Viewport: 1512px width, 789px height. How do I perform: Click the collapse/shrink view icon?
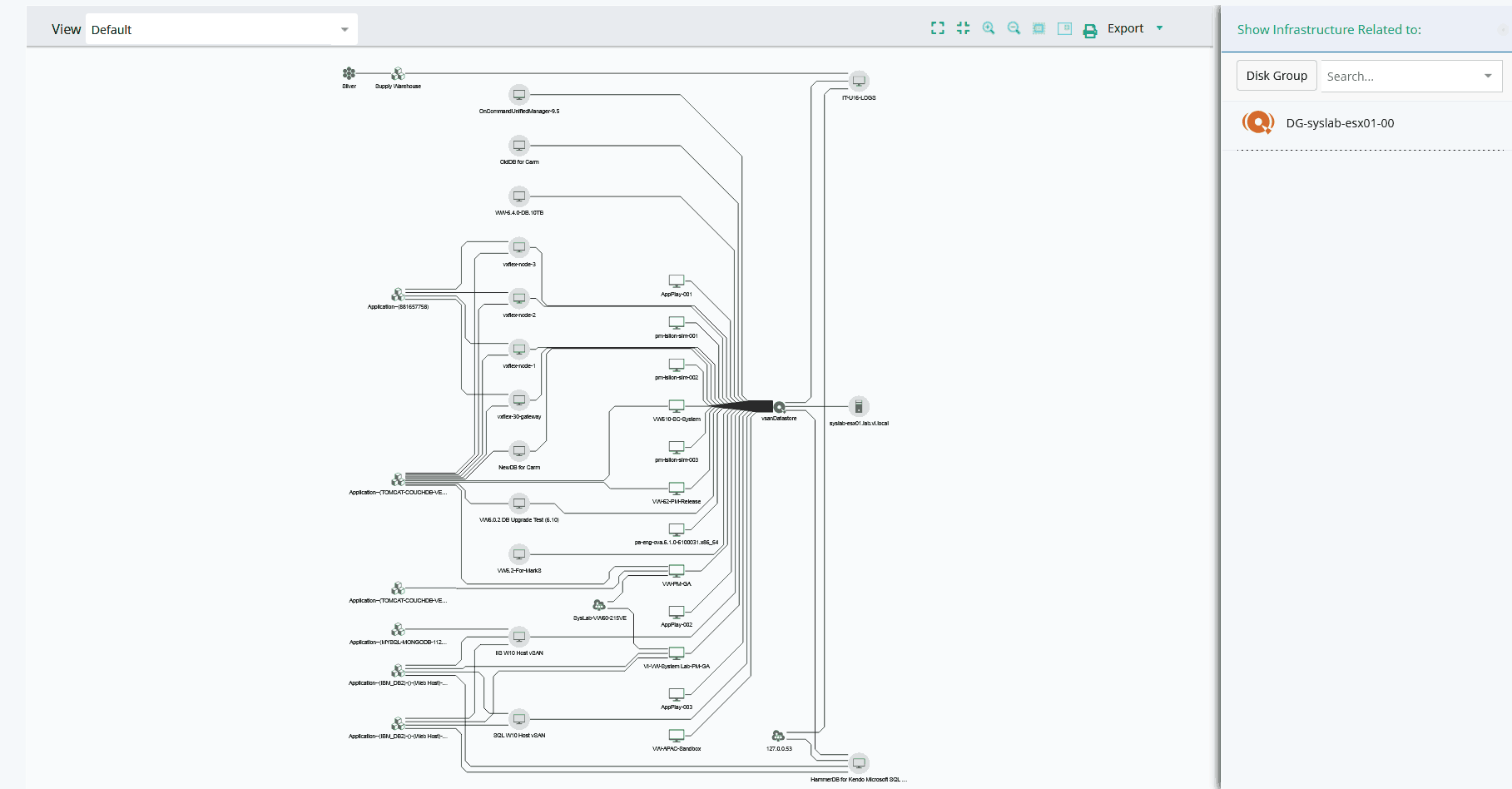point(963,28)
